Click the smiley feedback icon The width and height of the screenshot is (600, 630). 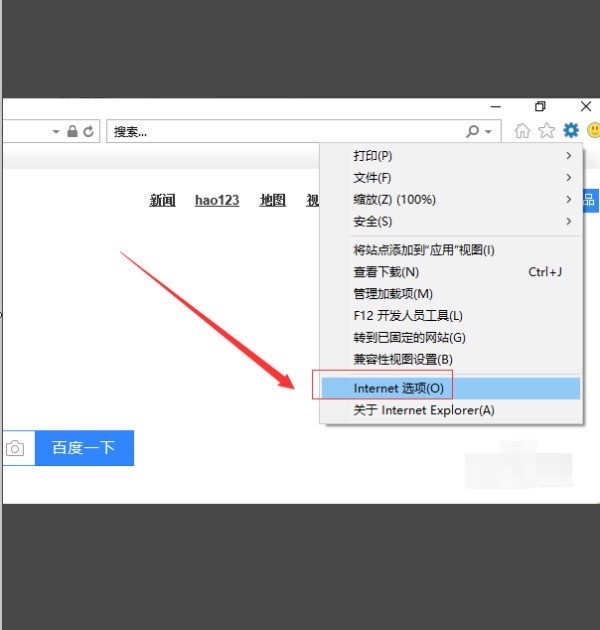[x=594, y=131]
